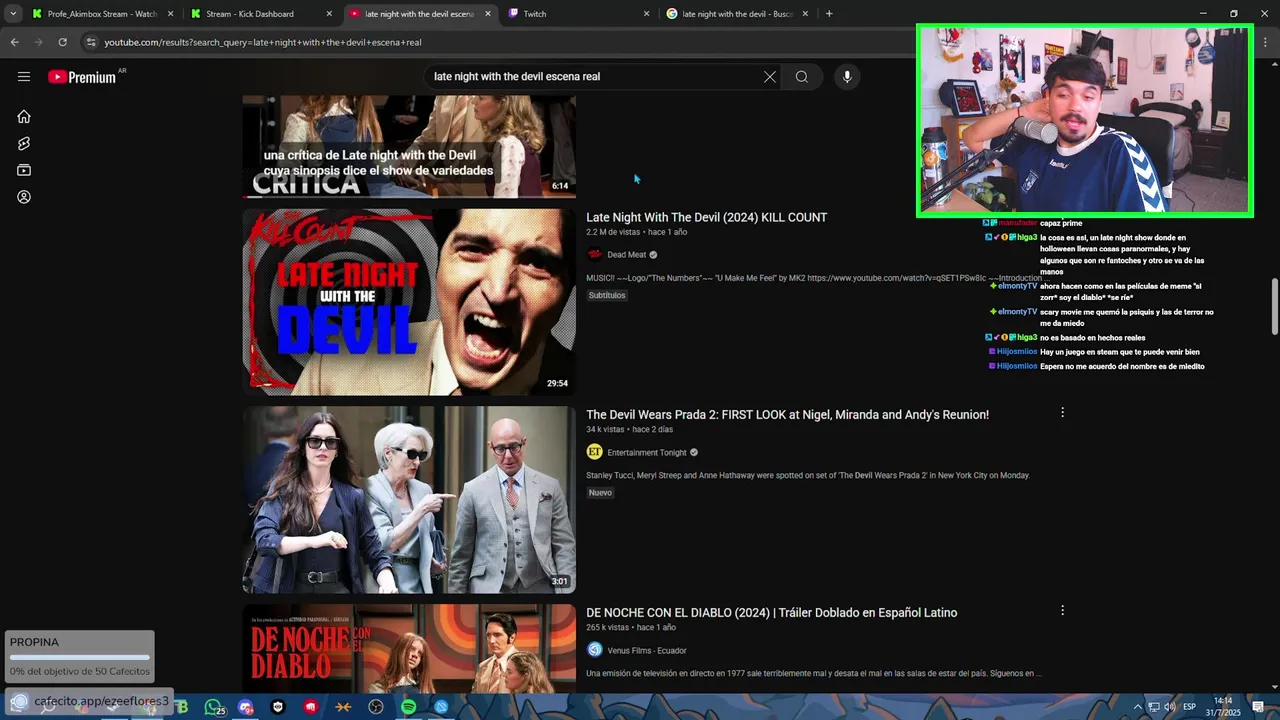Viewport: 1280px width, 720px height.
Task: Open Late Night With The Devil KILL COUNT title
Action: click(x=706, y=217)
